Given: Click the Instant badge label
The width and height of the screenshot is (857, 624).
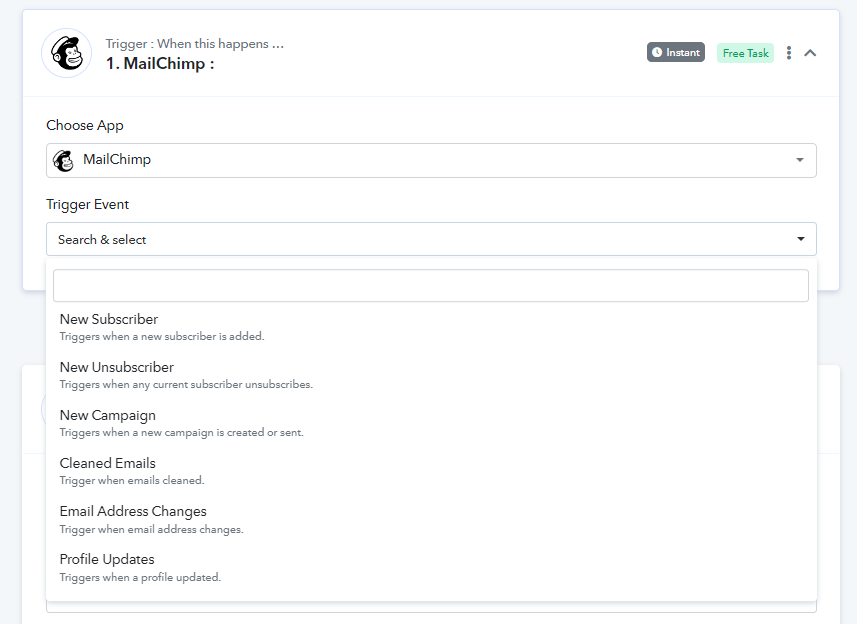Looking at the screenshot, I should click(x=683, y=52).
